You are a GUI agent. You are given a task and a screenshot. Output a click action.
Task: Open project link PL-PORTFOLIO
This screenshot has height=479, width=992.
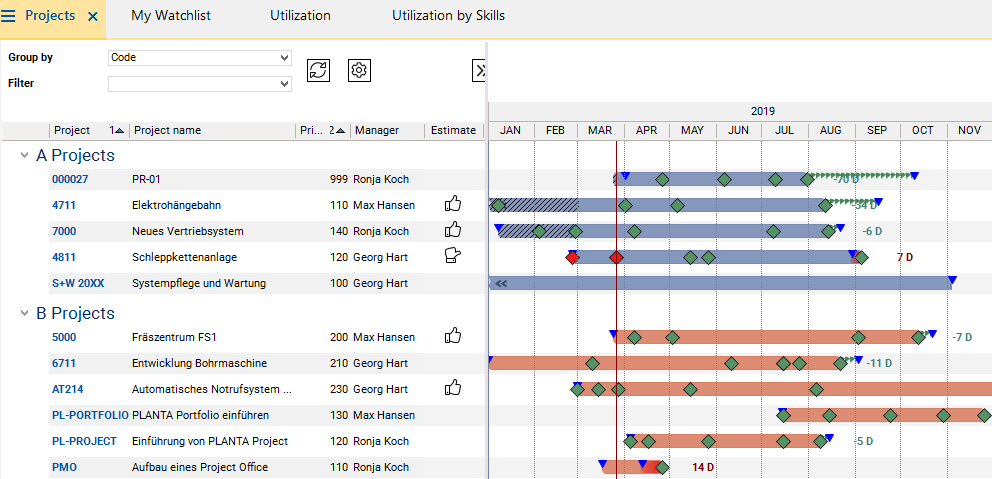(x=90, y=415)
